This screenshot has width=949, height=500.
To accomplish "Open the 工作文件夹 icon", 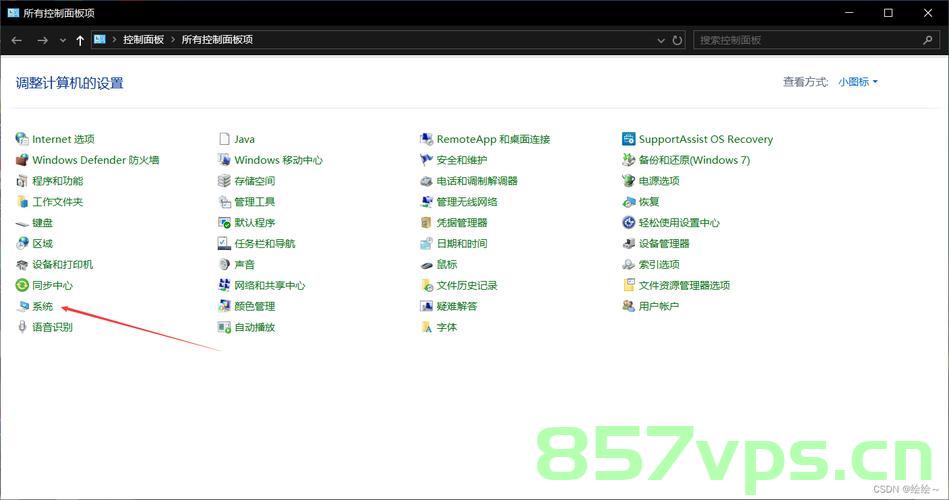I will coord(22,202).
